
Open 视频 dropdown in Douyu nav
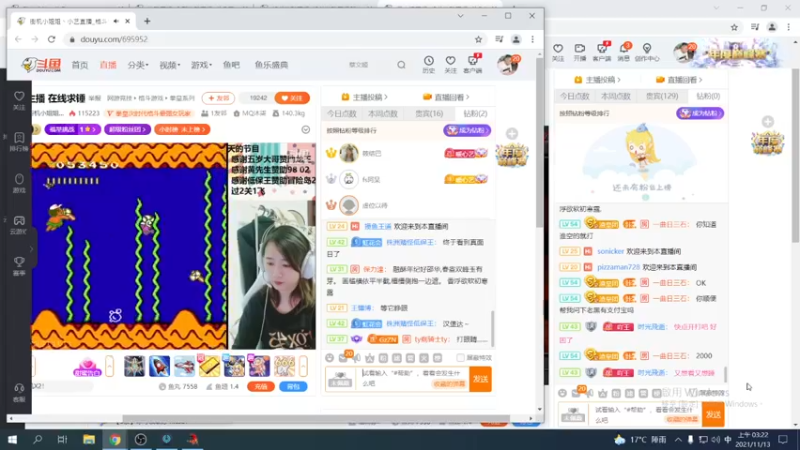(x=170, y=65)
